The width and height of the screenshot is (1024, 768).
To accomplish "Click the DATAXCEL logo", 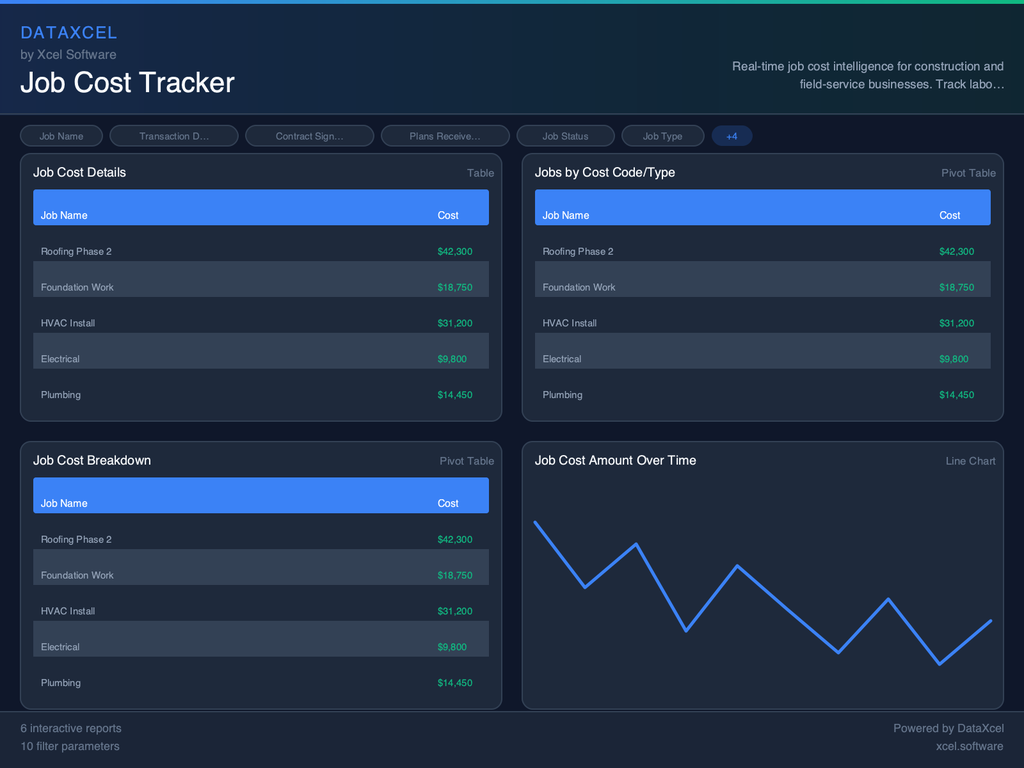I will [69, 32].
